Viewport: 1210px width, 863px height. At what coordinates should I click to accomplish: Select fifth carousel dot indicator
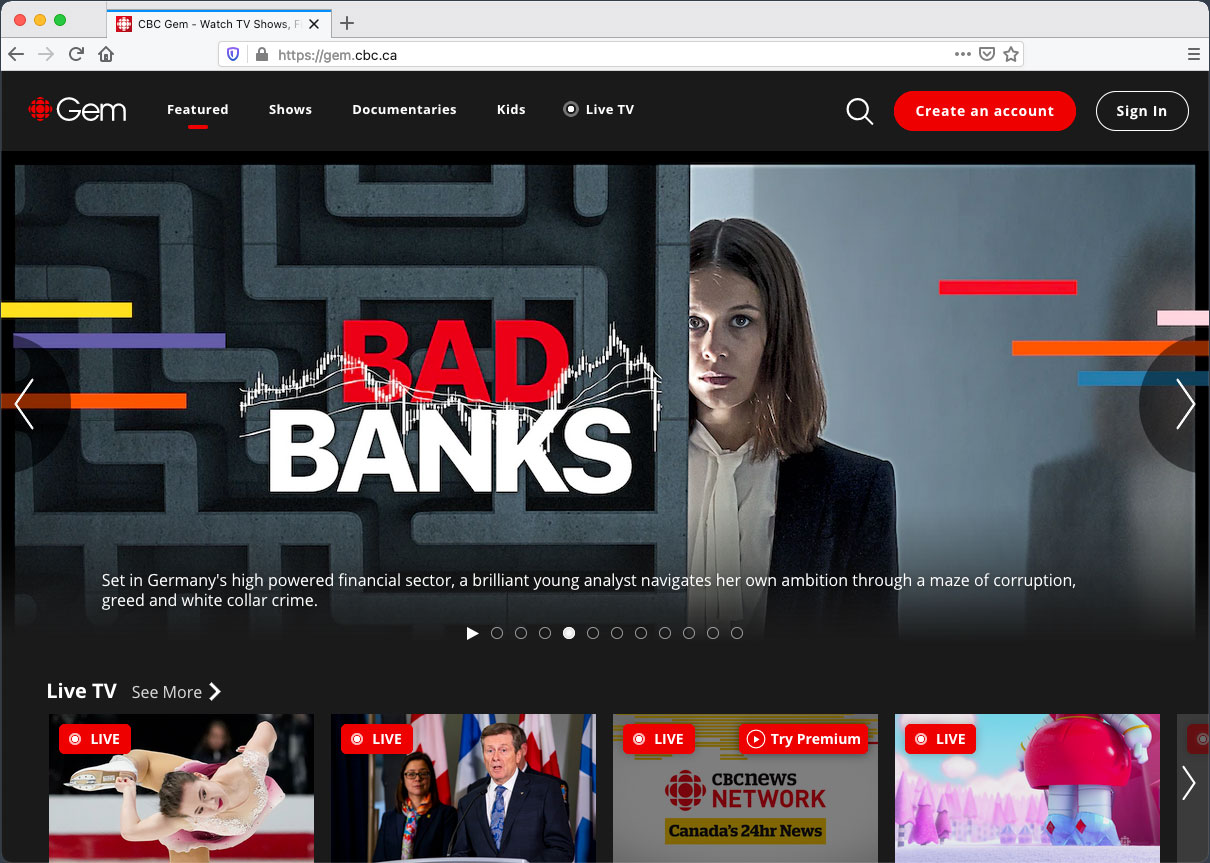pyautogui.click(x=593, y=633)
